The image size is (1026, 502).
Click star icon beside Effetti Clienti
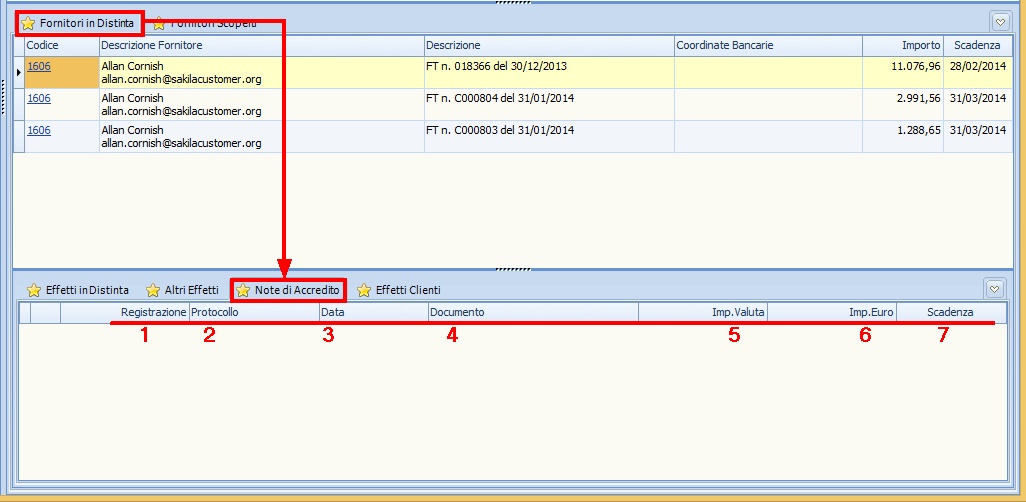pyautogui.click(x=364, y=290)
